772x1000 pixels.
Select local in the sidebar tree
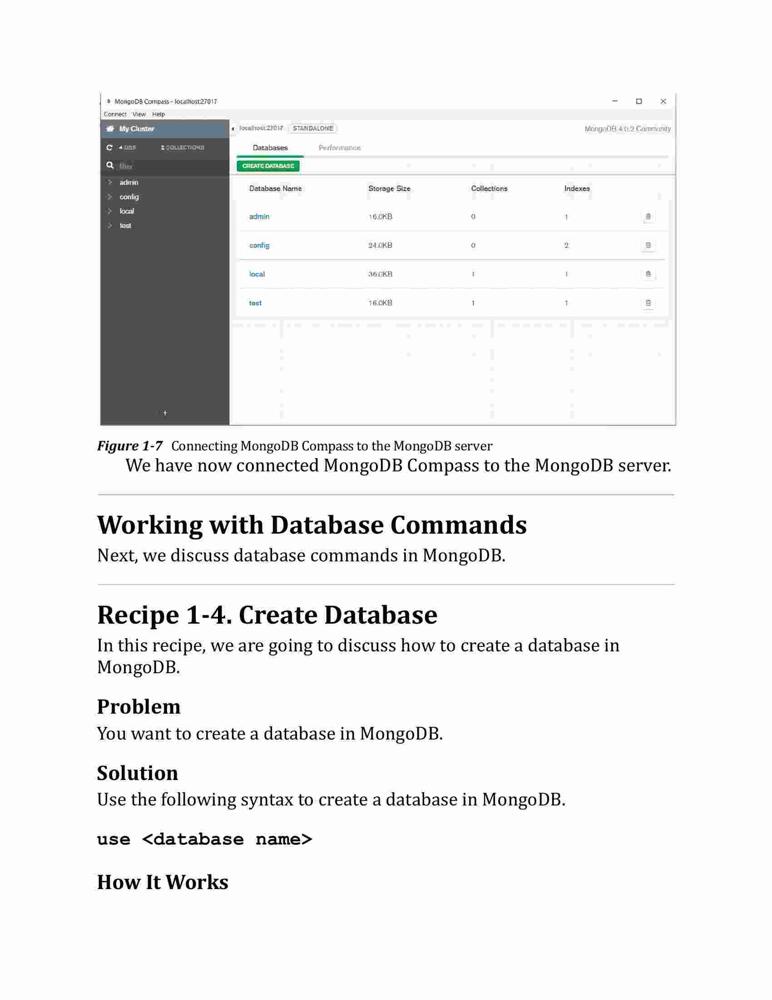[x=127, y=211]
